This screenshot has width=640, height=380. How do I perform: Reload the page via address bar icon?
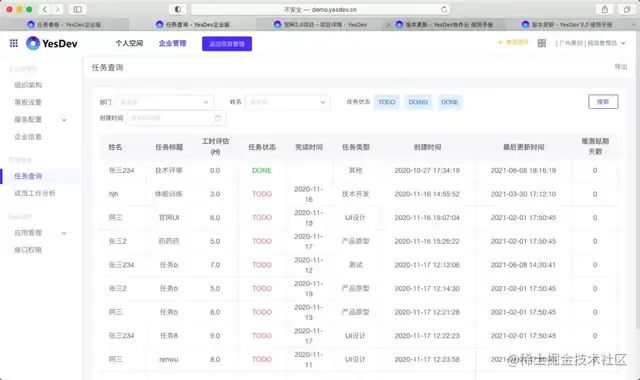pos(444,9)
